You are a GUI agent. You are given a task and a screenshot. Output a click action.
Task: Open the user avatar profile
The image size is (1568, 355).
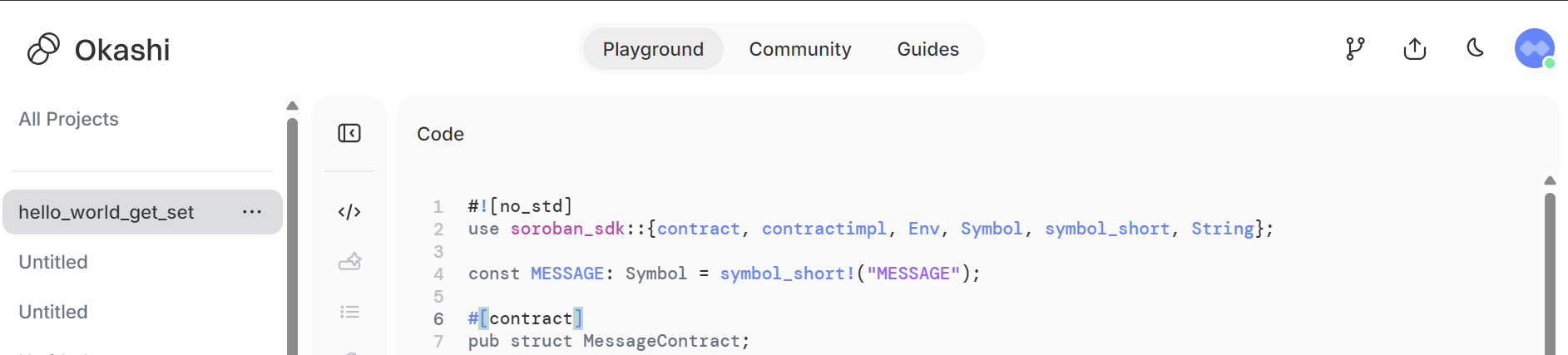pos(1535,49)
